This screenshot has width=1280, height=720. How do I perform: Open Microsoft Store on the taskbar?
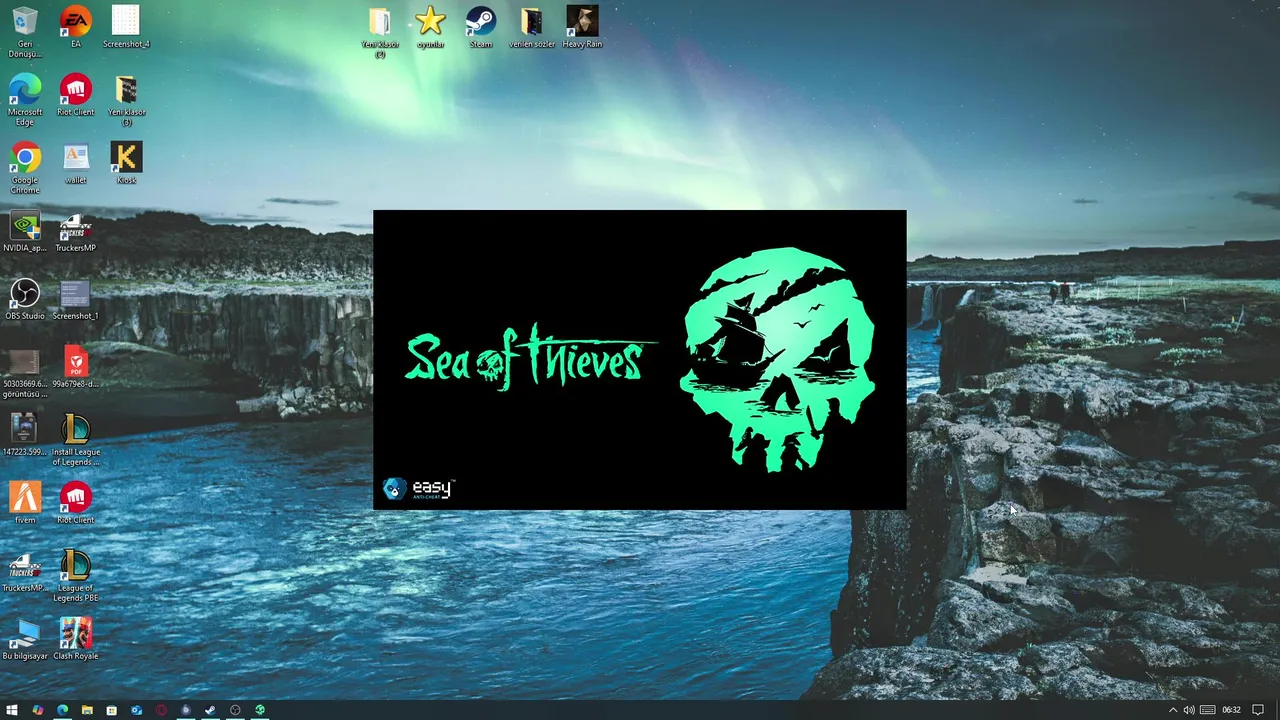[111, 710]
